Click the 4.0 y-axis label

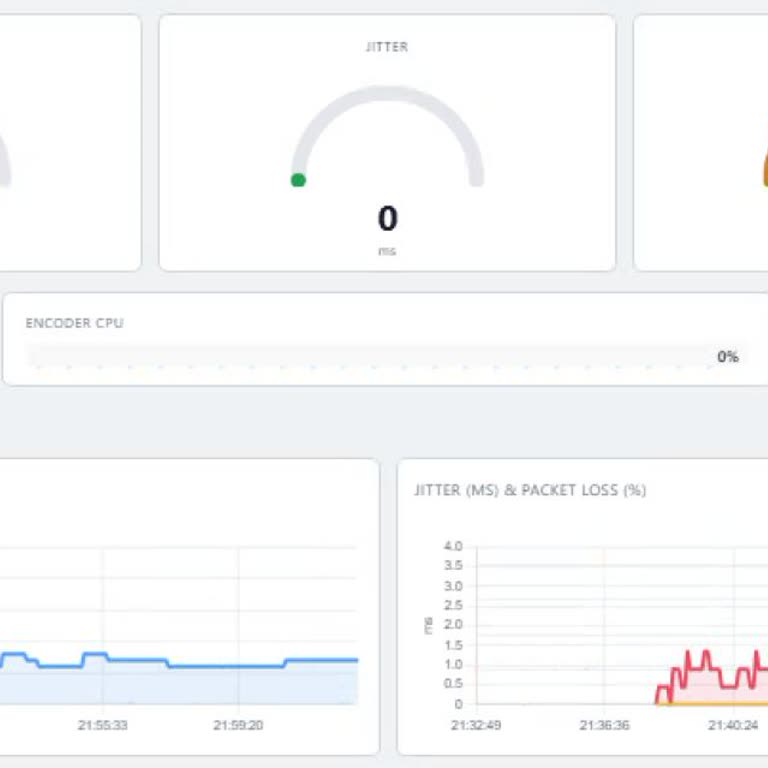pos(453,547)
